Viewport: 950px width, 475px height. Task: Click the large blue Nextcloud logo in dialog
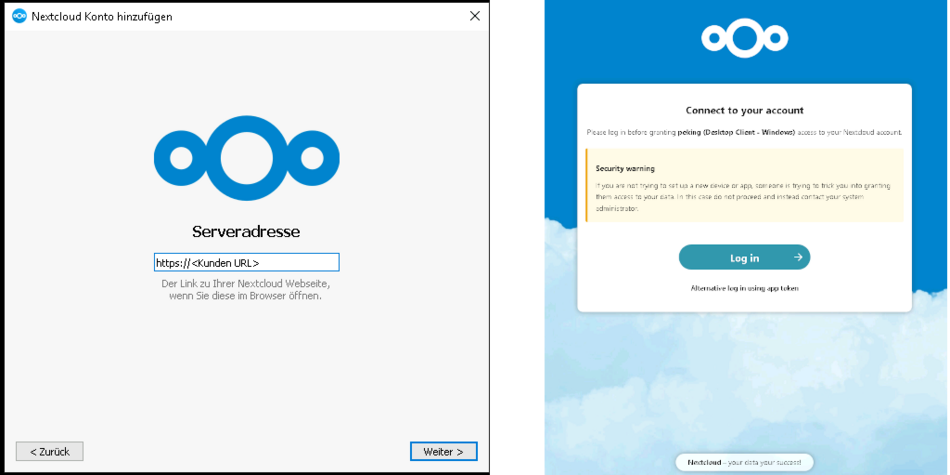(x=247, y=159)
